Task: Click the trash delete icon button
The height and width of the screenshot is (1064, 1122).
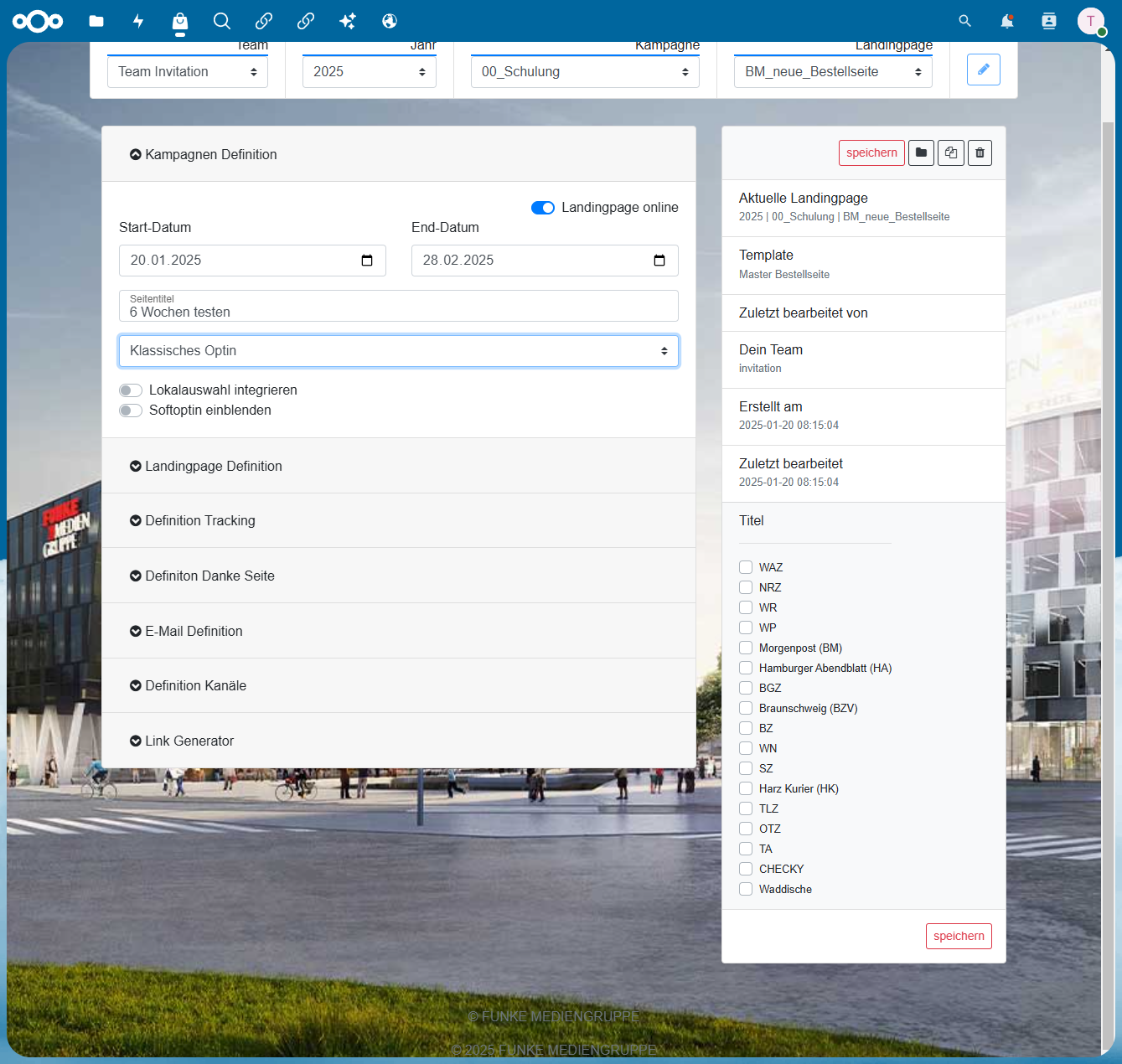Action: pos(980,152)
